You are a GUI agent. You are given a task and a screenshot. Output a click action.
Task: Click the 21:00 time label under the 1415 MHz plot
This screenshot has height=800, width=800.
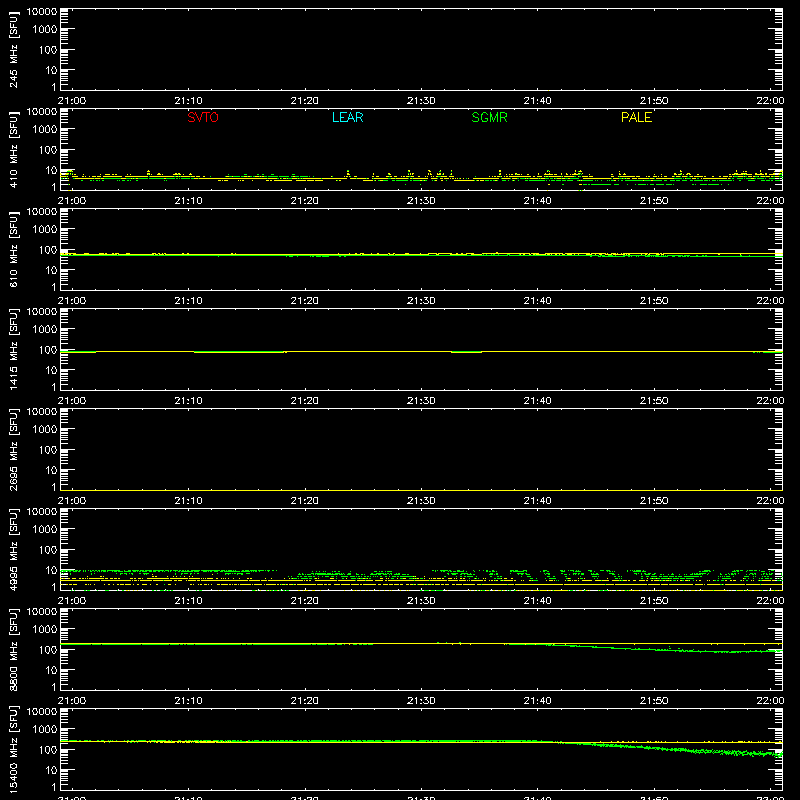coord(72,401)
